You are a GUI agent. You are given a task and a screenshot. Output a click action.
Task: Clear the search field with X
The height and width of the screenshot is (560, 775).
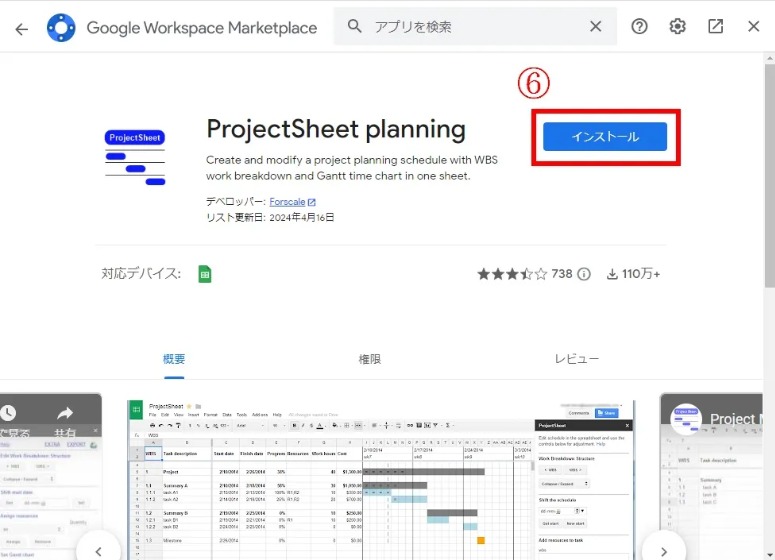596,26
